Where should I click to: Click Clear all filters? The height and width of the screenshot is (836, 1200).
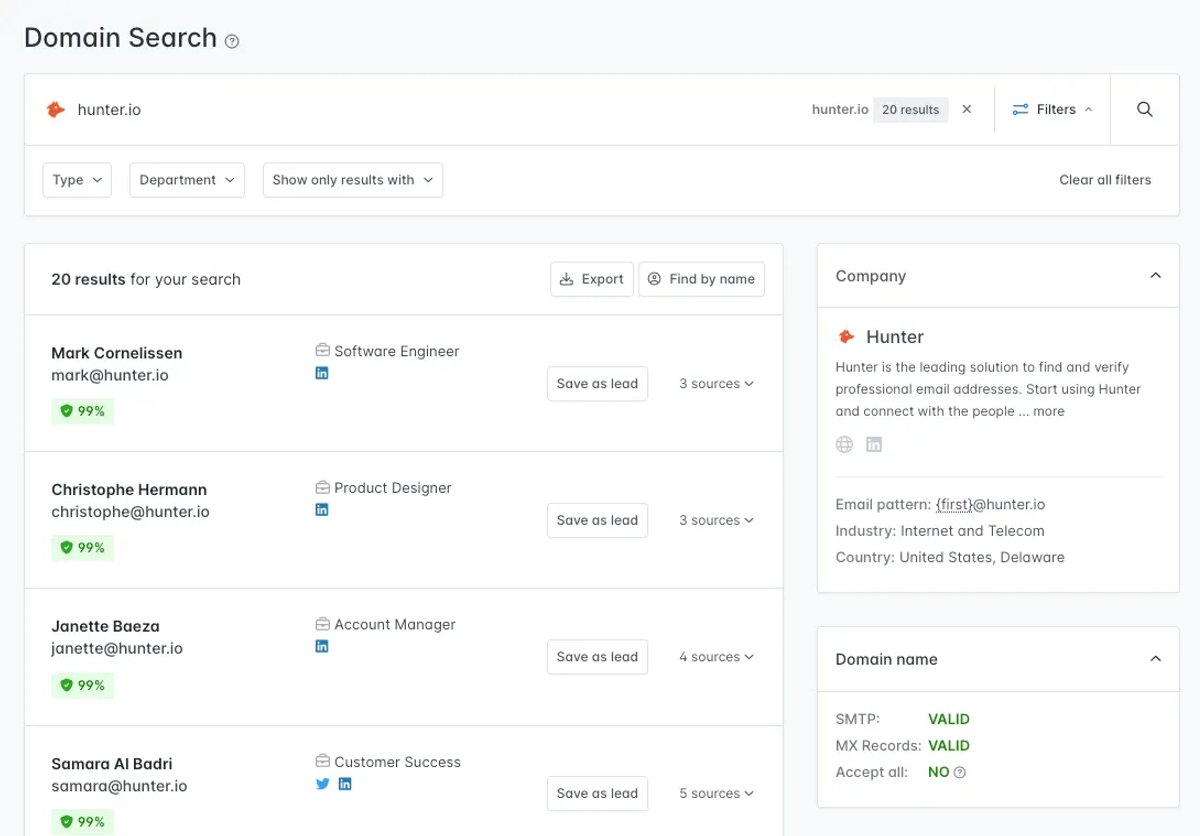pyautogui.click(x=1105, y=180)
